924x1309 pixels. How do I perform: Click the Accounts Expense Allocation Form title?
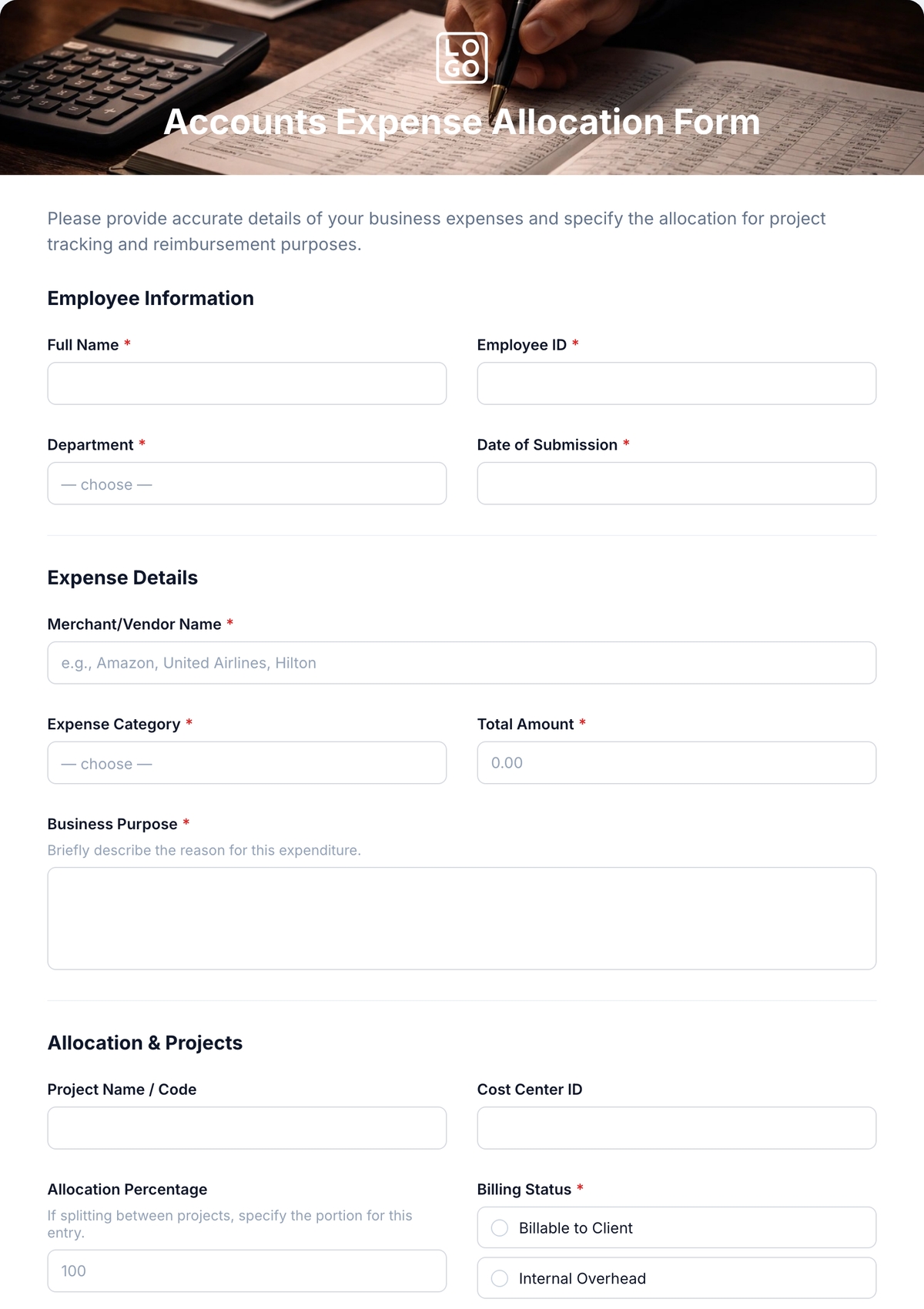[x=462, y=122]
